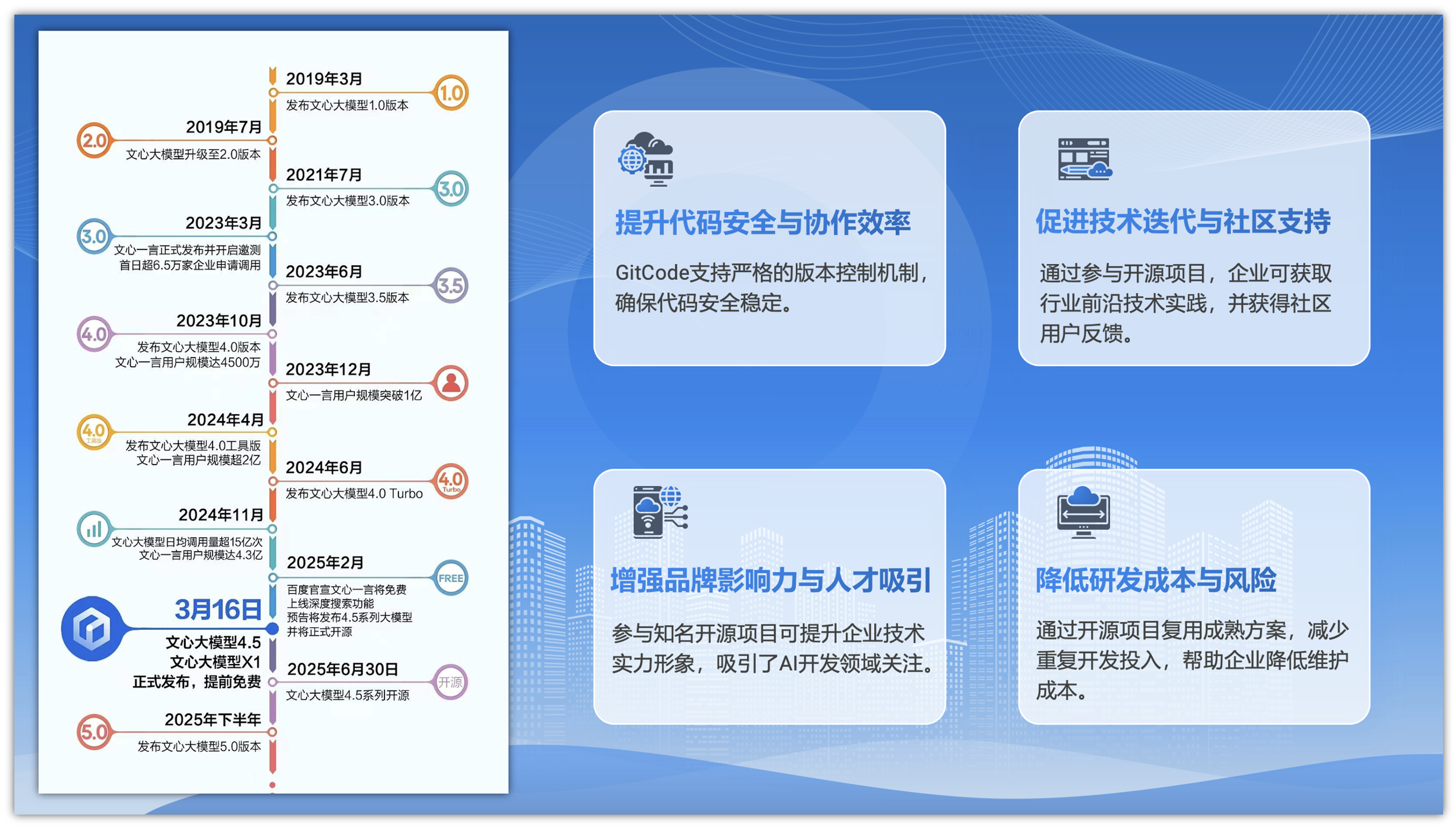This screenshot has height=831, width=1456.
Task: Click the blue 3.0 badge beside 2023年3月
Action: pyautogui.click(x=94, y=236)
